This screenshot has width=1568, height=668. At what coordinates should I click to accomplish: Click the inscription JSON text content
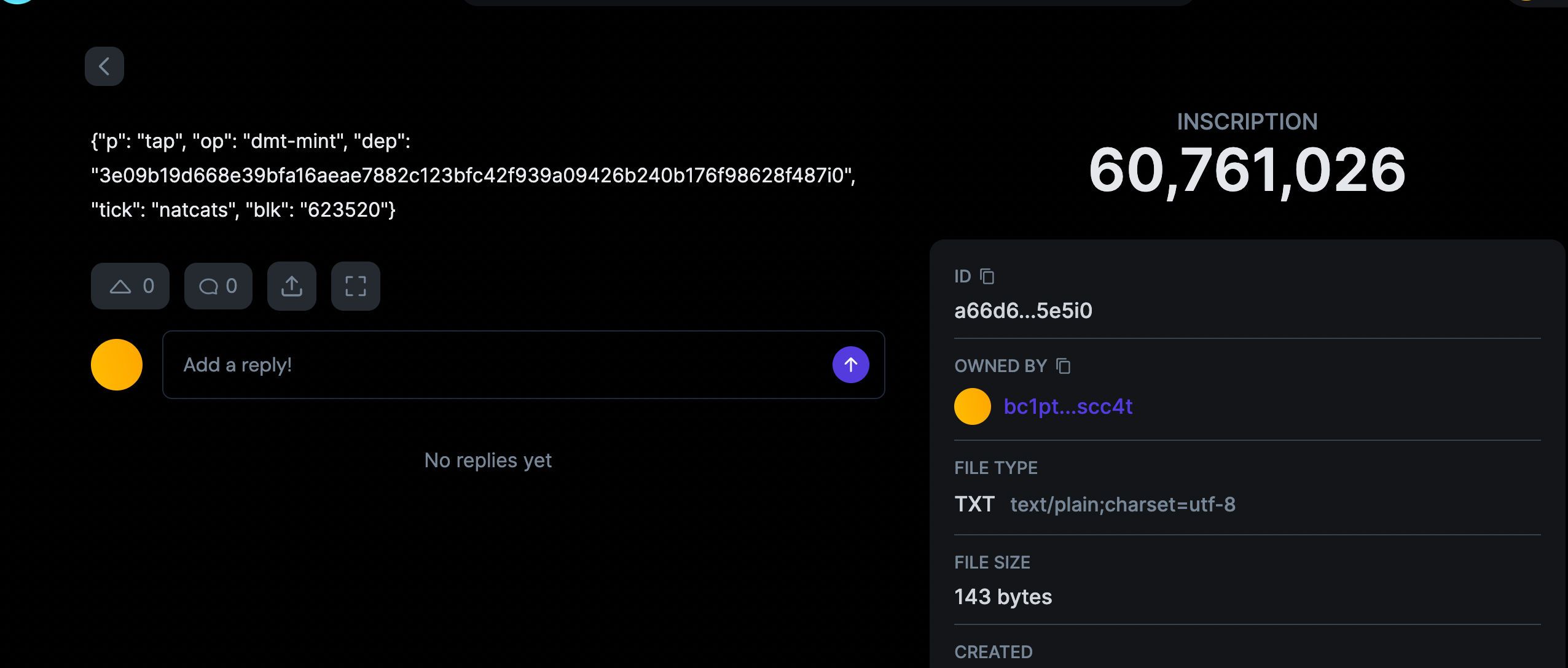(473, 176)
